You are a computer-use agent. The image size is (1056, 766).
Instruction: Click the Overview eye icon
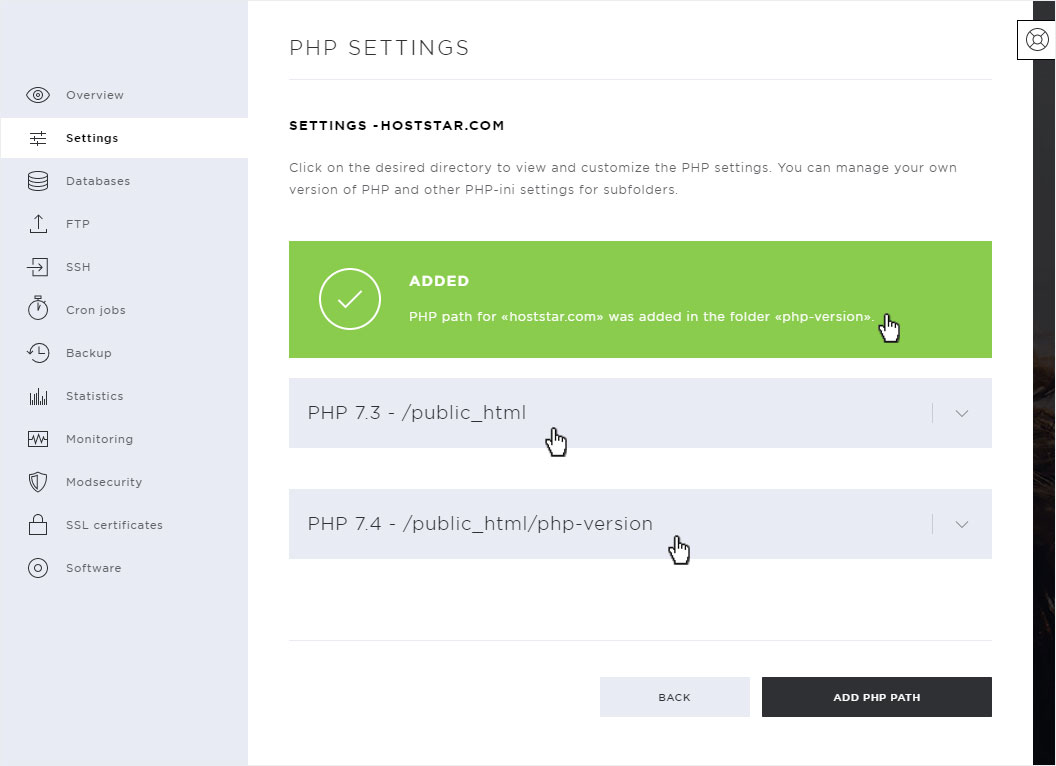[38, 96]
